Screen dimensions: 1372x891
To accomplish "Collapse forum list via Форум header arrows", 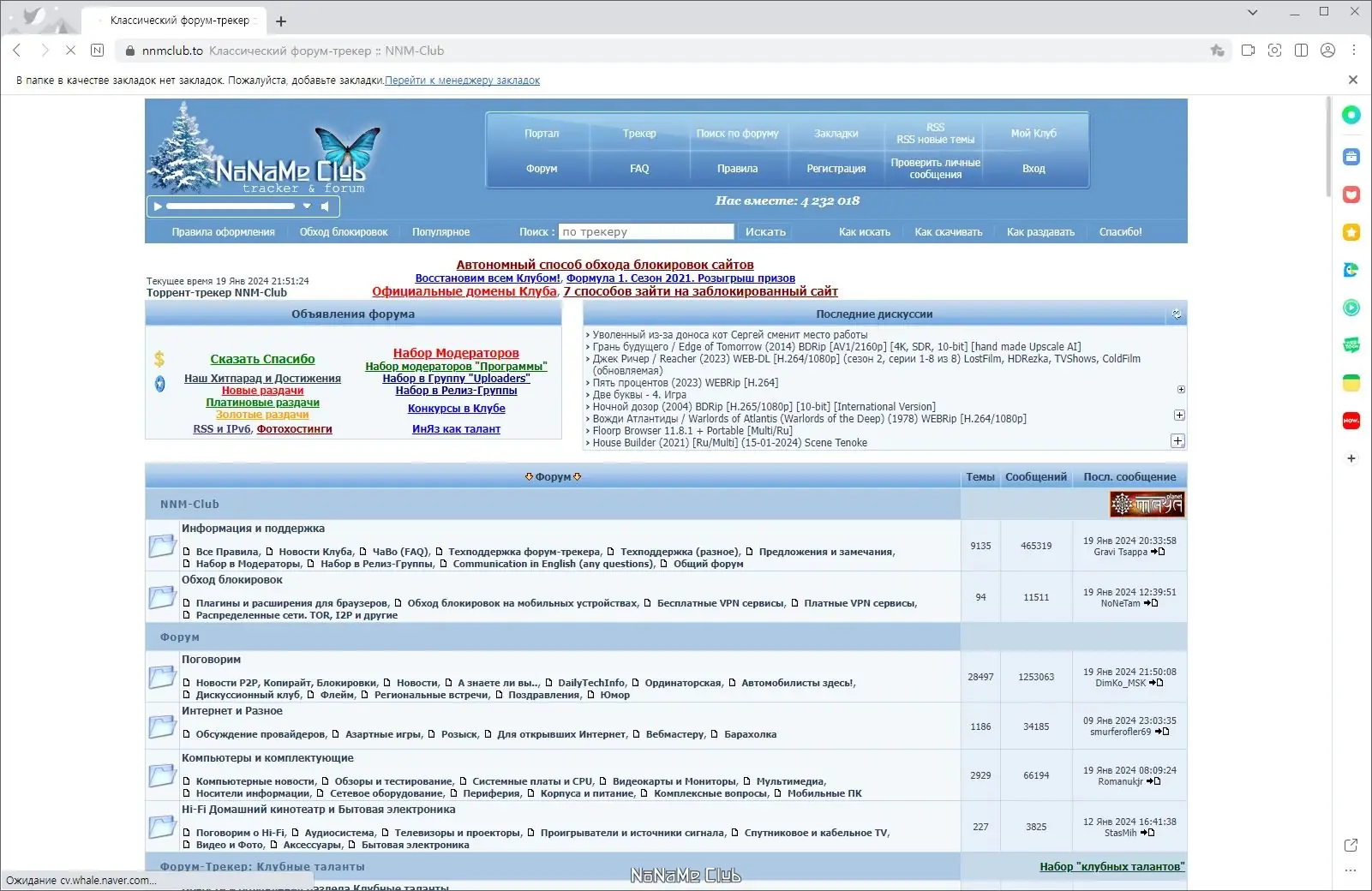I will (x=553, y=477).
